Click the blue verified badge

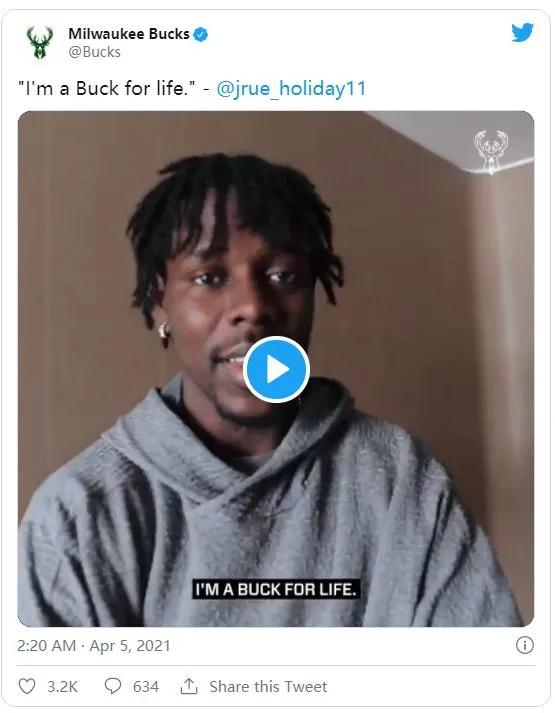(x=200, y=34)
